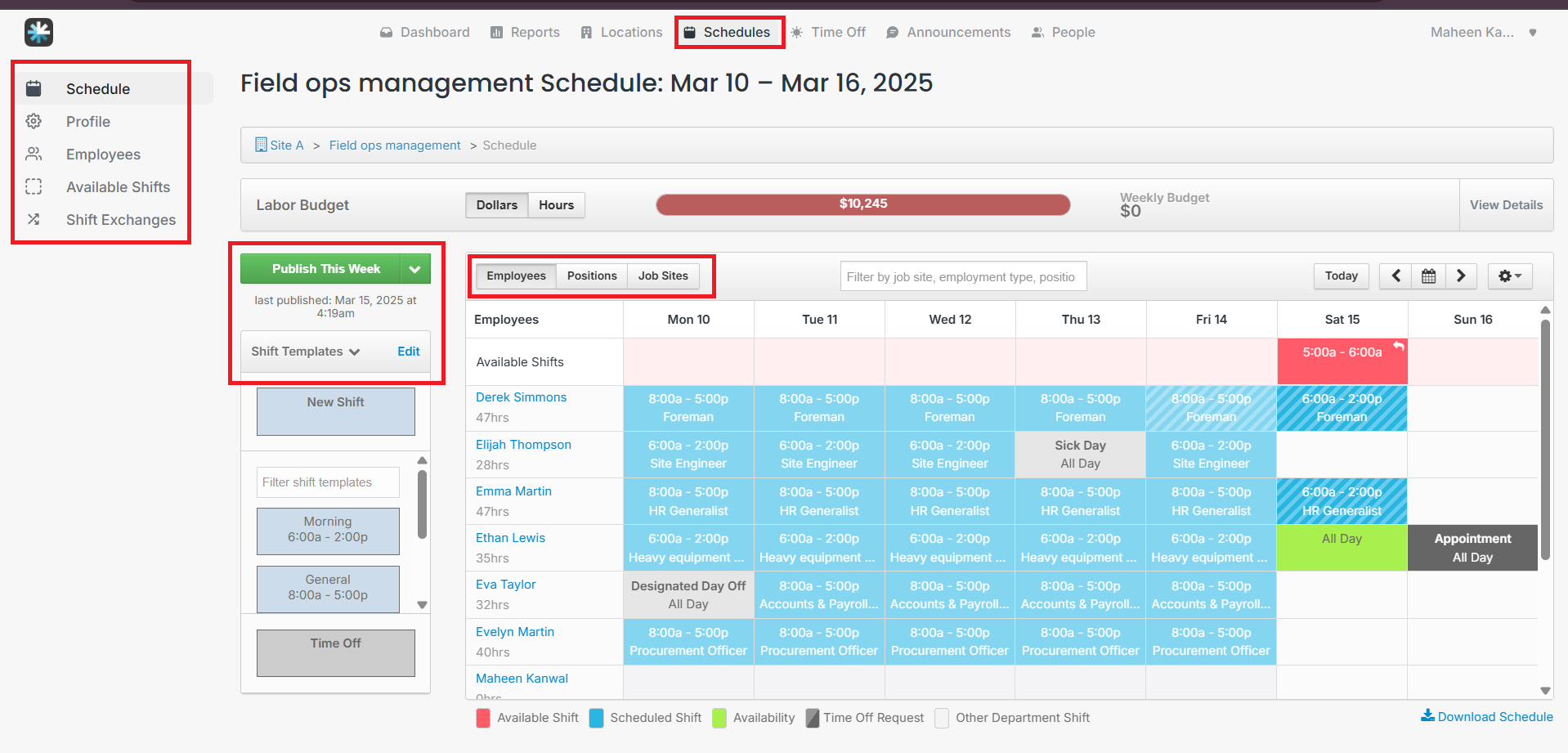Image resolution: width=1568 pixels, height=753 pixels.
Task: Go to next week arrow
Action: (x=1461, y=276)
